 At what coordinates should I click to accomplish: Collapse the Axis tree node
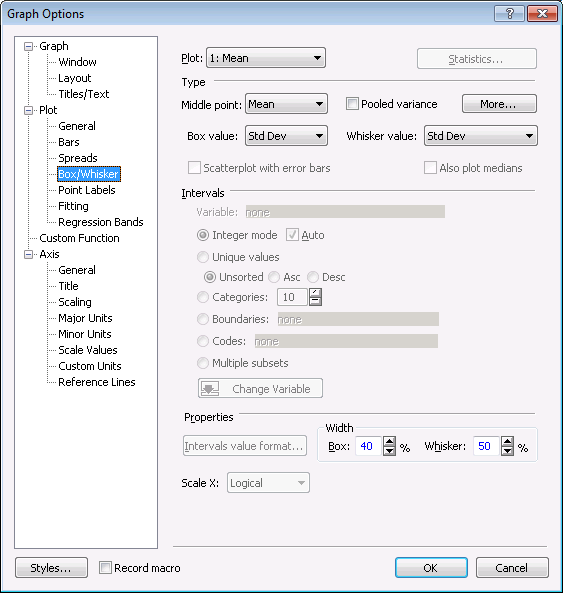pos(28,255)
